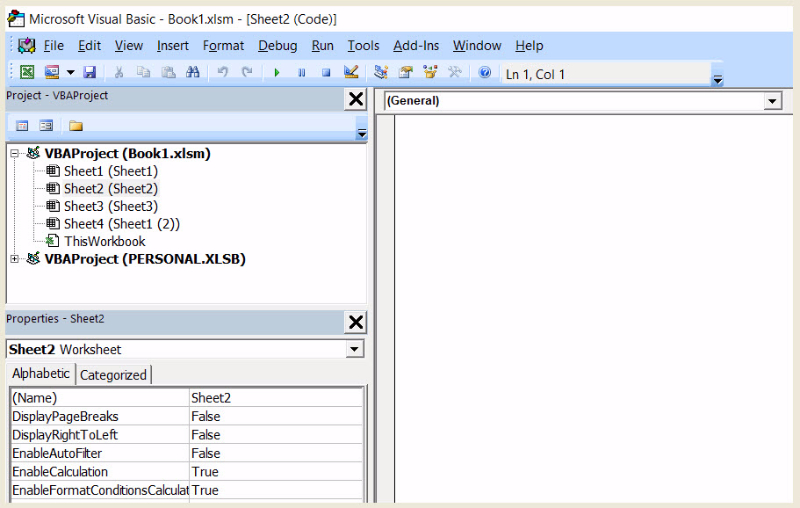
Task: Collapse the VBAProject (Book1.xlsm) tree node
Action: tap(15, 154)
